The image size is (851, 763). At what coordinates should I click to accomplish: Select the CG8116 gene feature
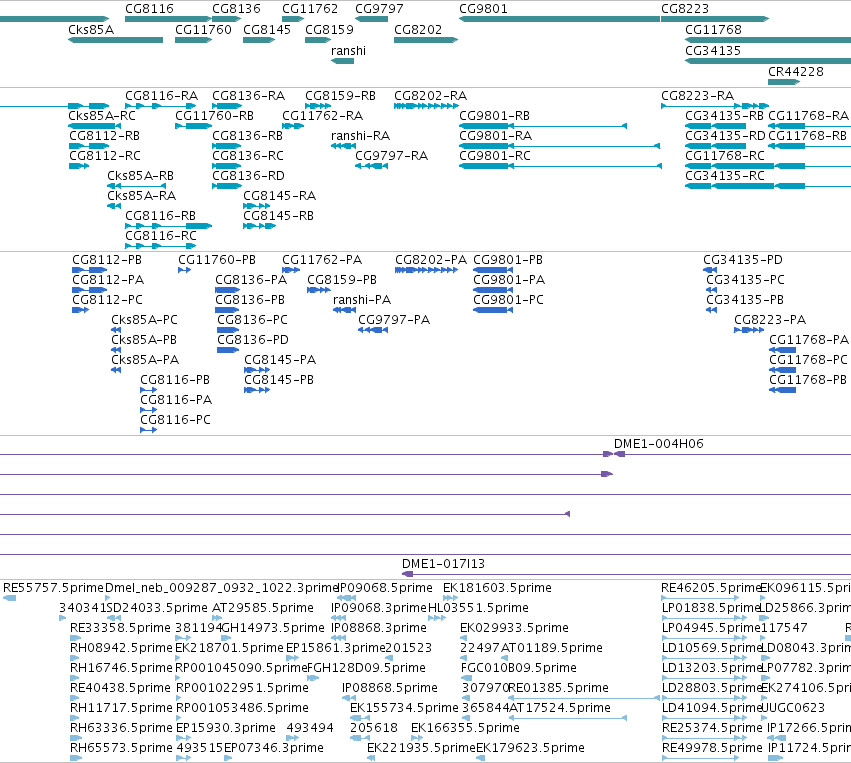tap(168, 19)
